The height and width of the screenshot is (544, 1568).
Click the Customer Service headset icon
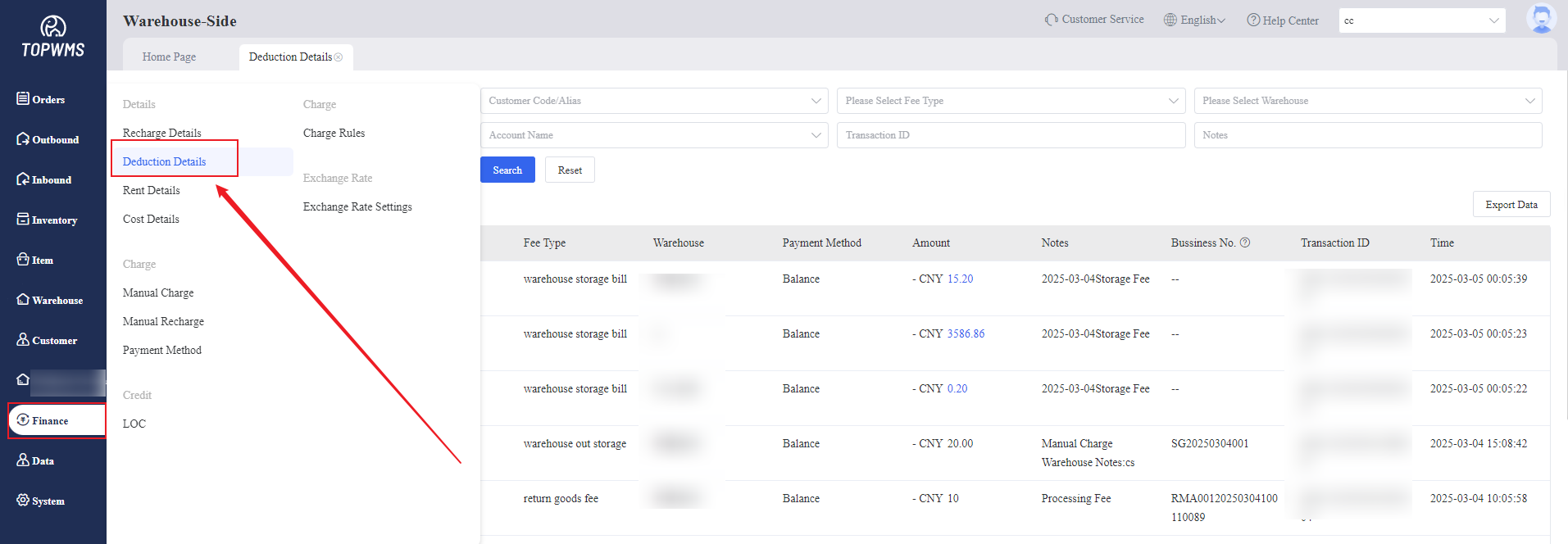point(1051,20)
